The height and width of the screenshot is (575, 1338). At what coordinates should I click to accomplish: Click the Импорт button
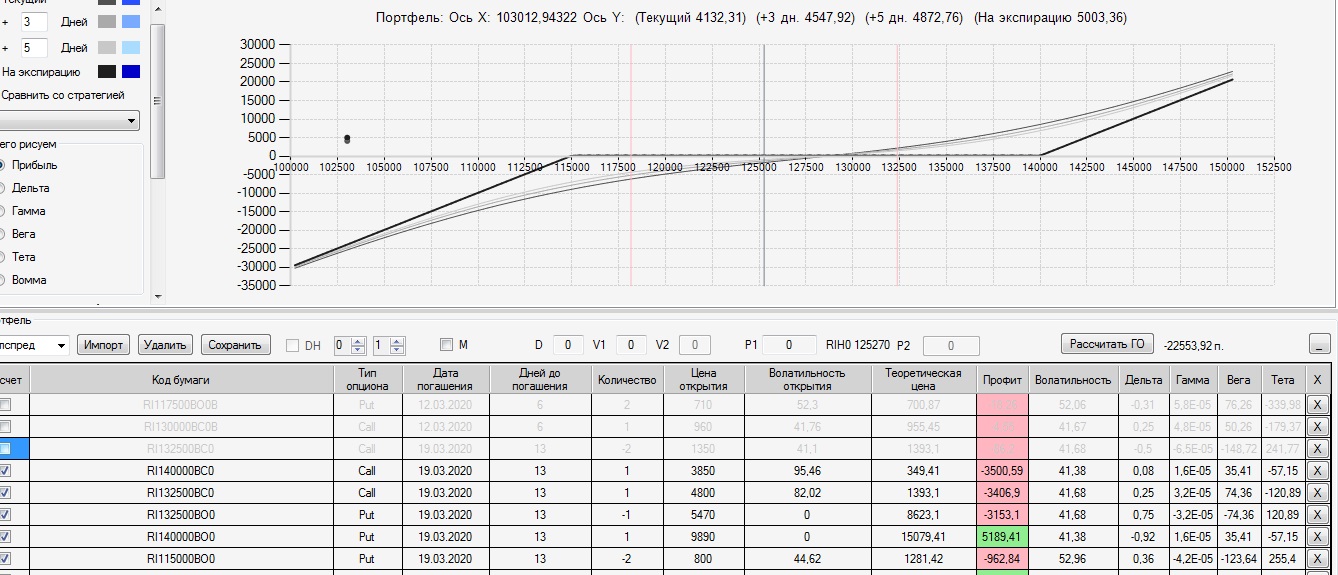[104, 345]
